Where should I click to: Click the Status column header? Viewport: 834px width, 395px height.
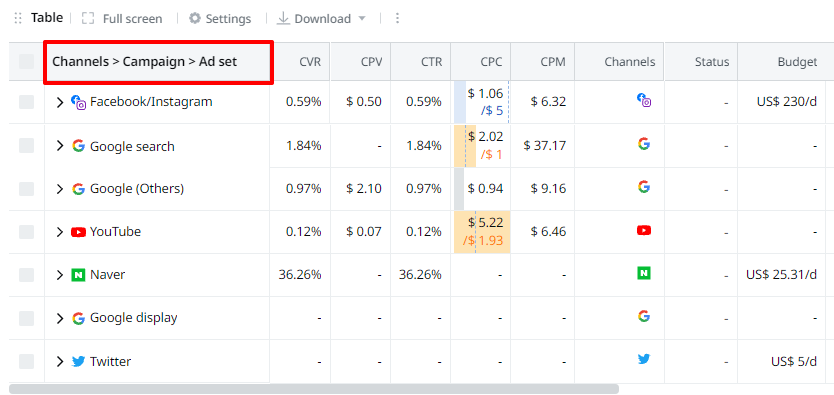701,62
